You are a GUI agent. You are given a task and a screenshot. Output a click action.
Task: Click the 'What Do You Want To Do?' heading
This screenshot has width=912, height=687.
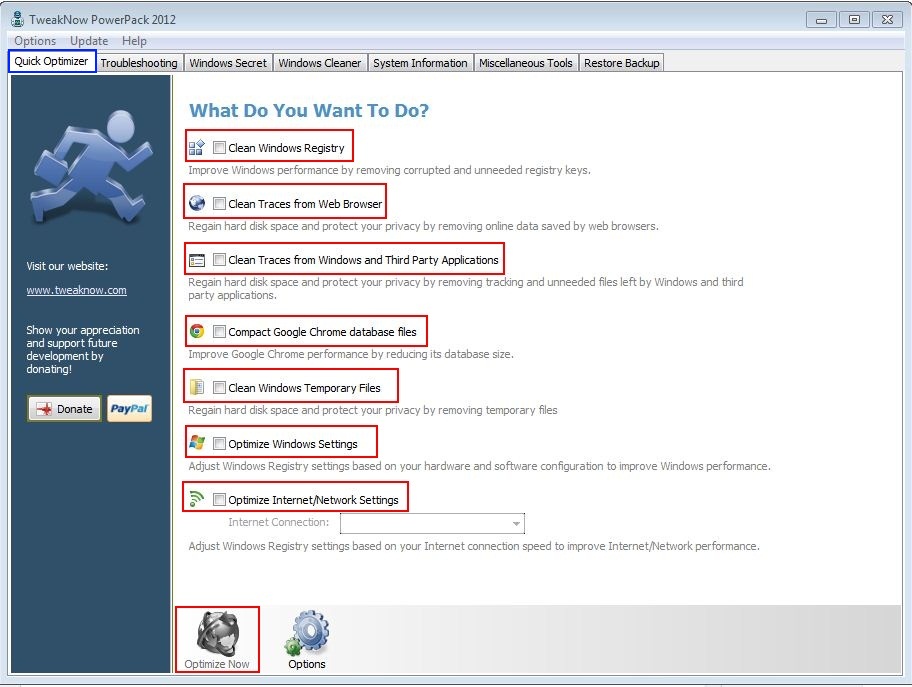(309, 110)
